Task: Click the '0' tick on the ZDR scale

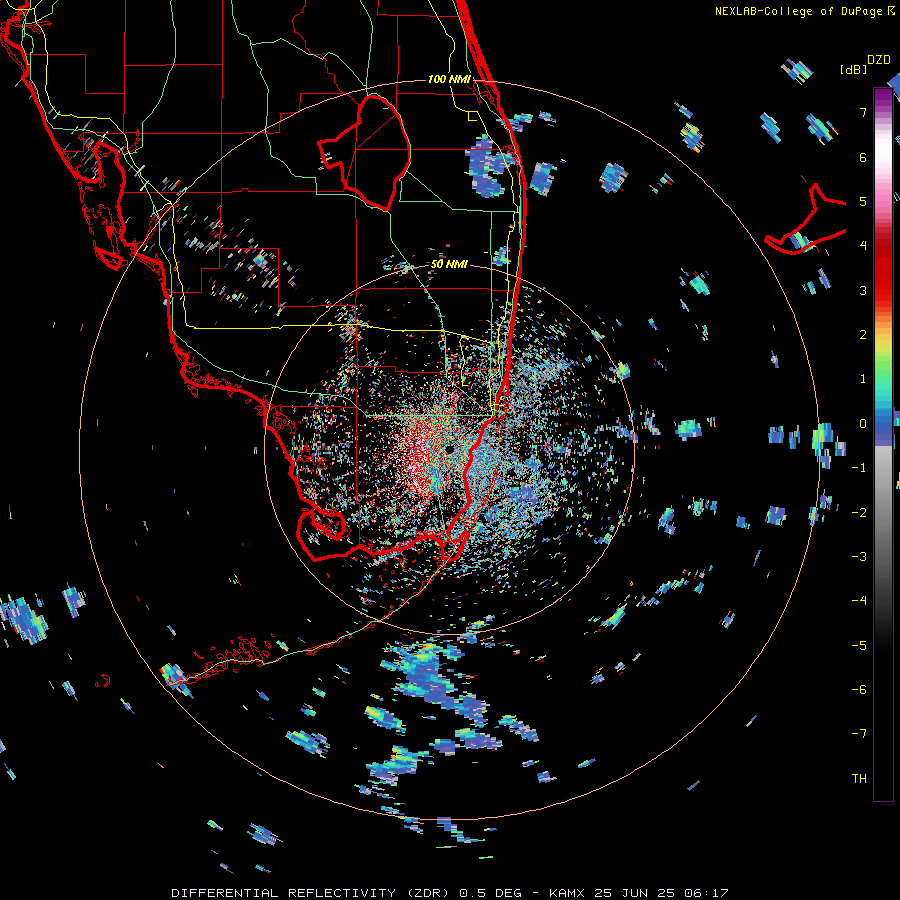Action: point(863,424)
